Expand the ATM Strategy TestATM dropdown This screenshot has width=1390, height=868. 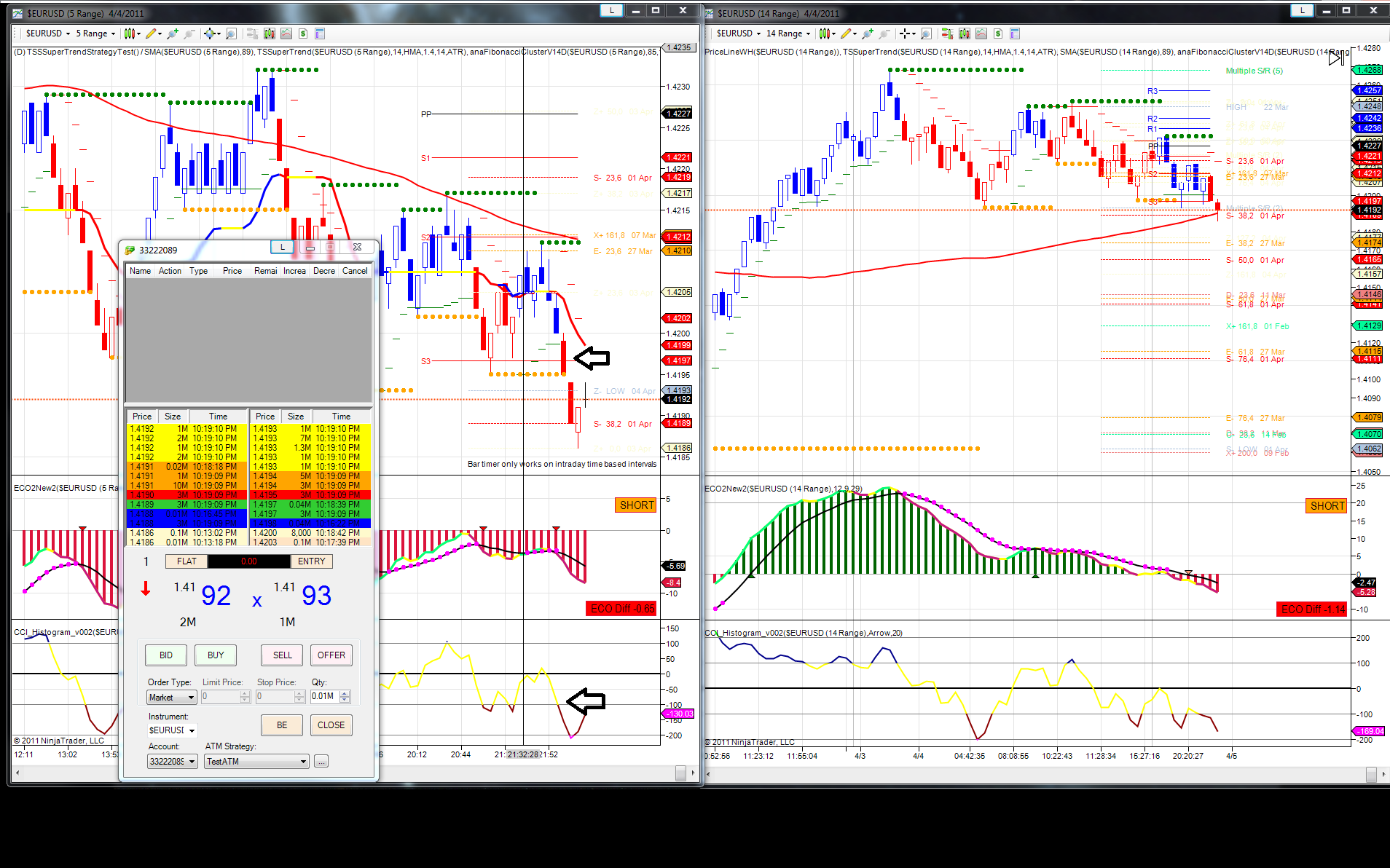coord(257,761)
